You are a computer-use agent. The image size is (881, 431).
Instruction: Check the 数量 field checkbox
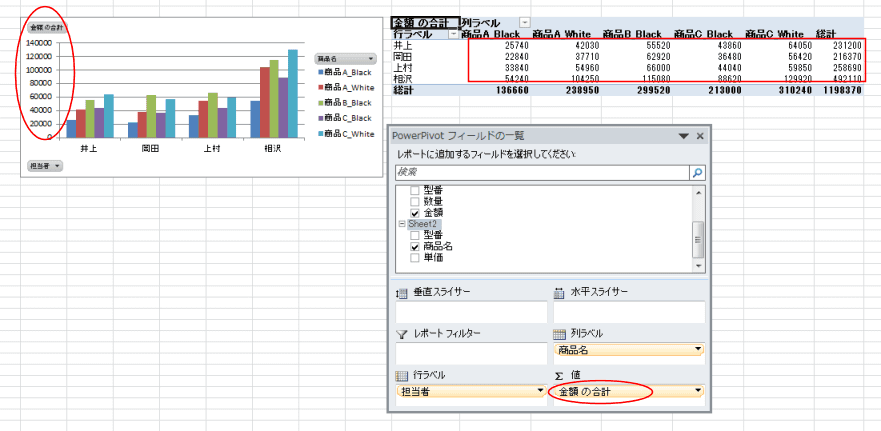pyautogui.click(x=415, y=201)
